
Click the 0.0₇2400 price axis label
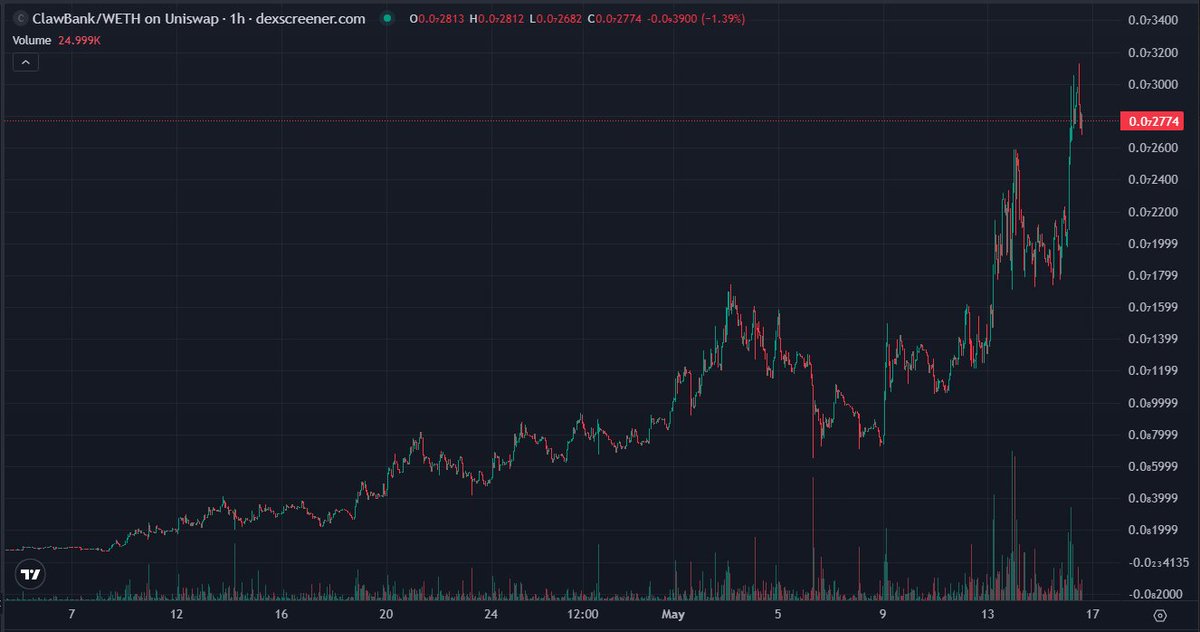click(1155, 180)
